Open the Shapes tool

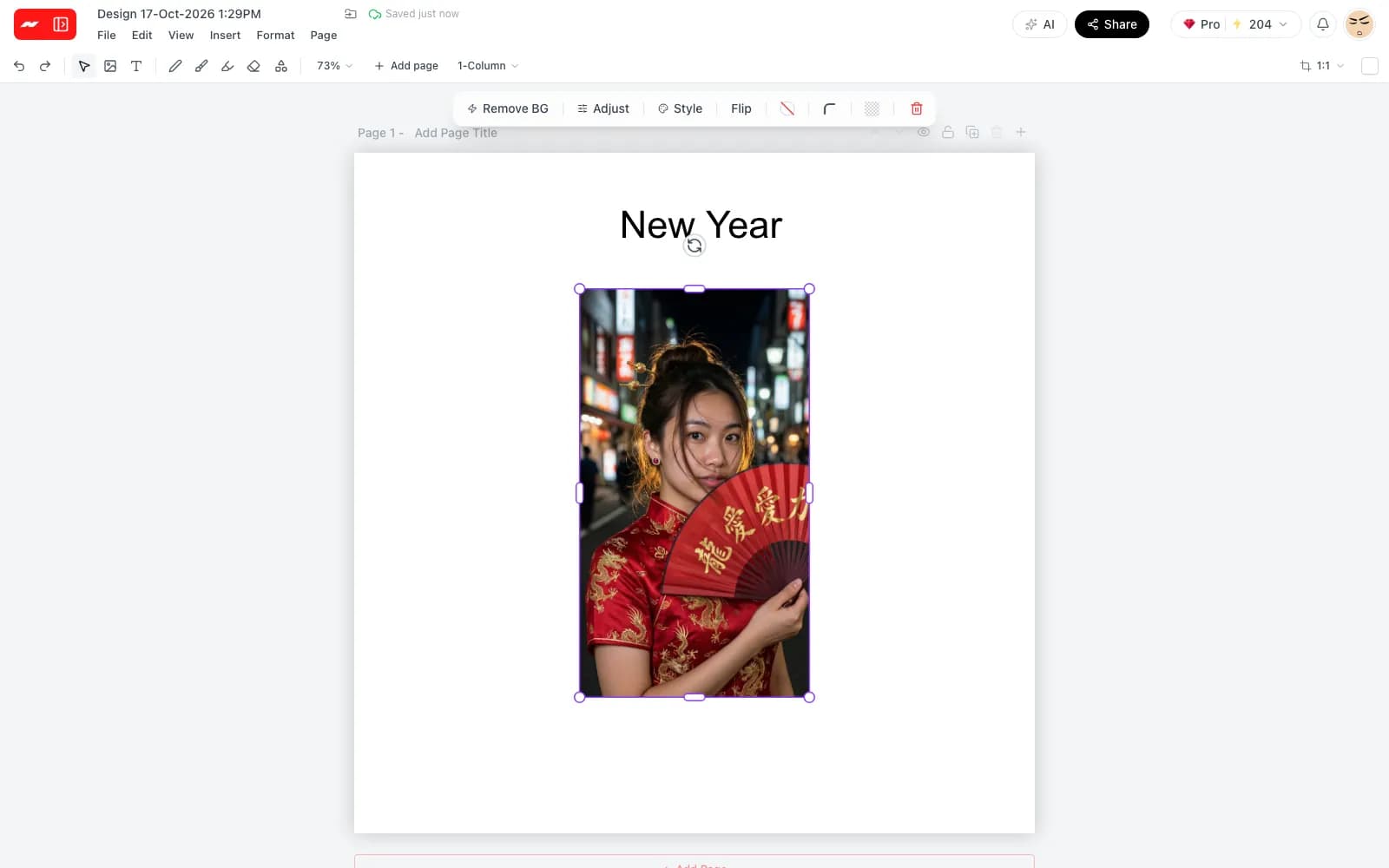coord(281,66)
